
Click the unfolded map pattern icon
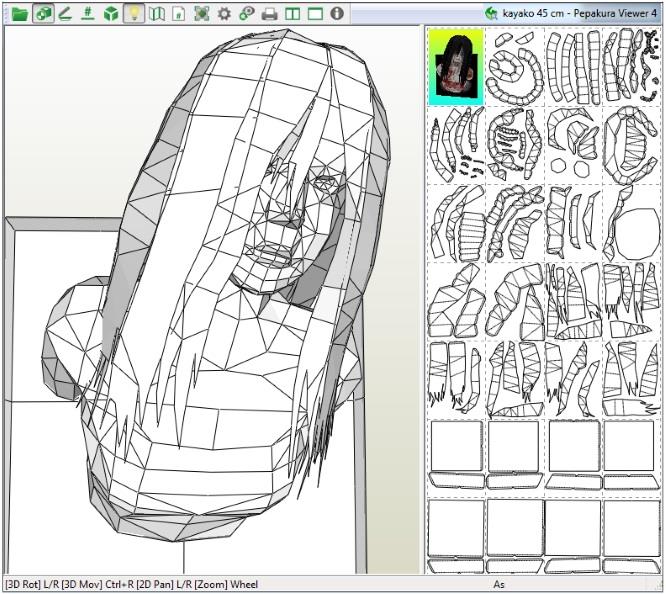[157, 14]
